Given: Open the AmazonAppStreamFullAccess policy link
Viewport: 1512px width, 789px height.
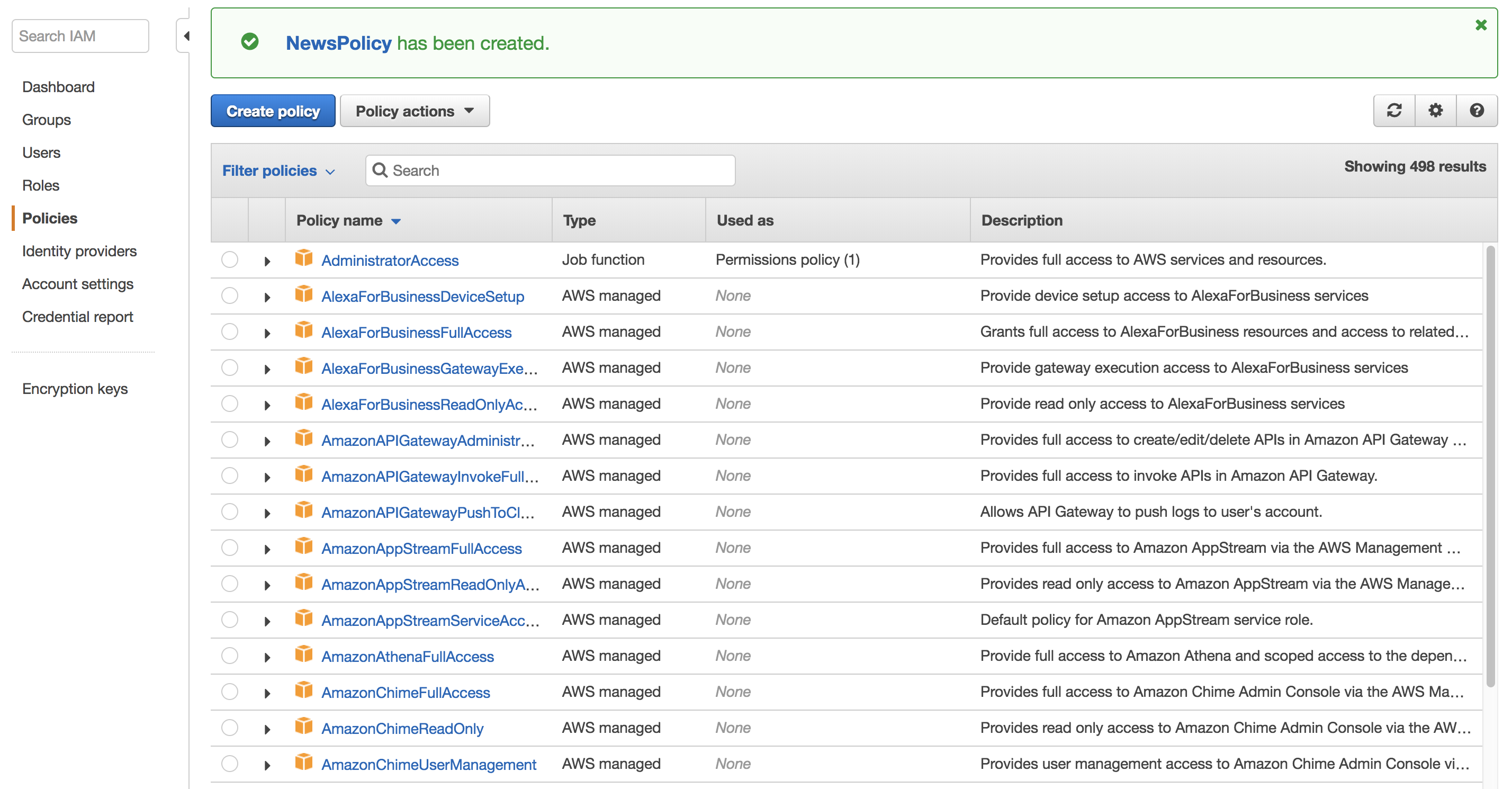Looking at the screenshot, I should coord(421,549).
